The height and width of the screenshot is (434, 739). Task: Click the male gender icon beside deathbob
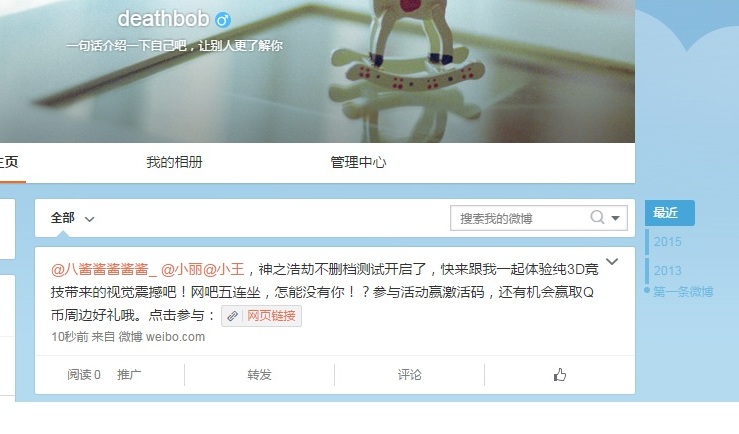(x=222, y=20)
